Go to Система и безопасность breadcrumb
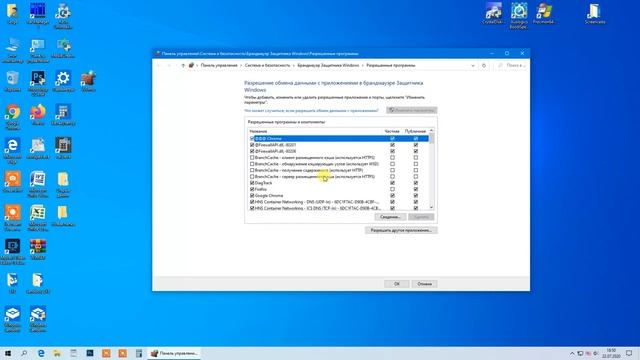640x360 pixels. [x=267, y=65]
